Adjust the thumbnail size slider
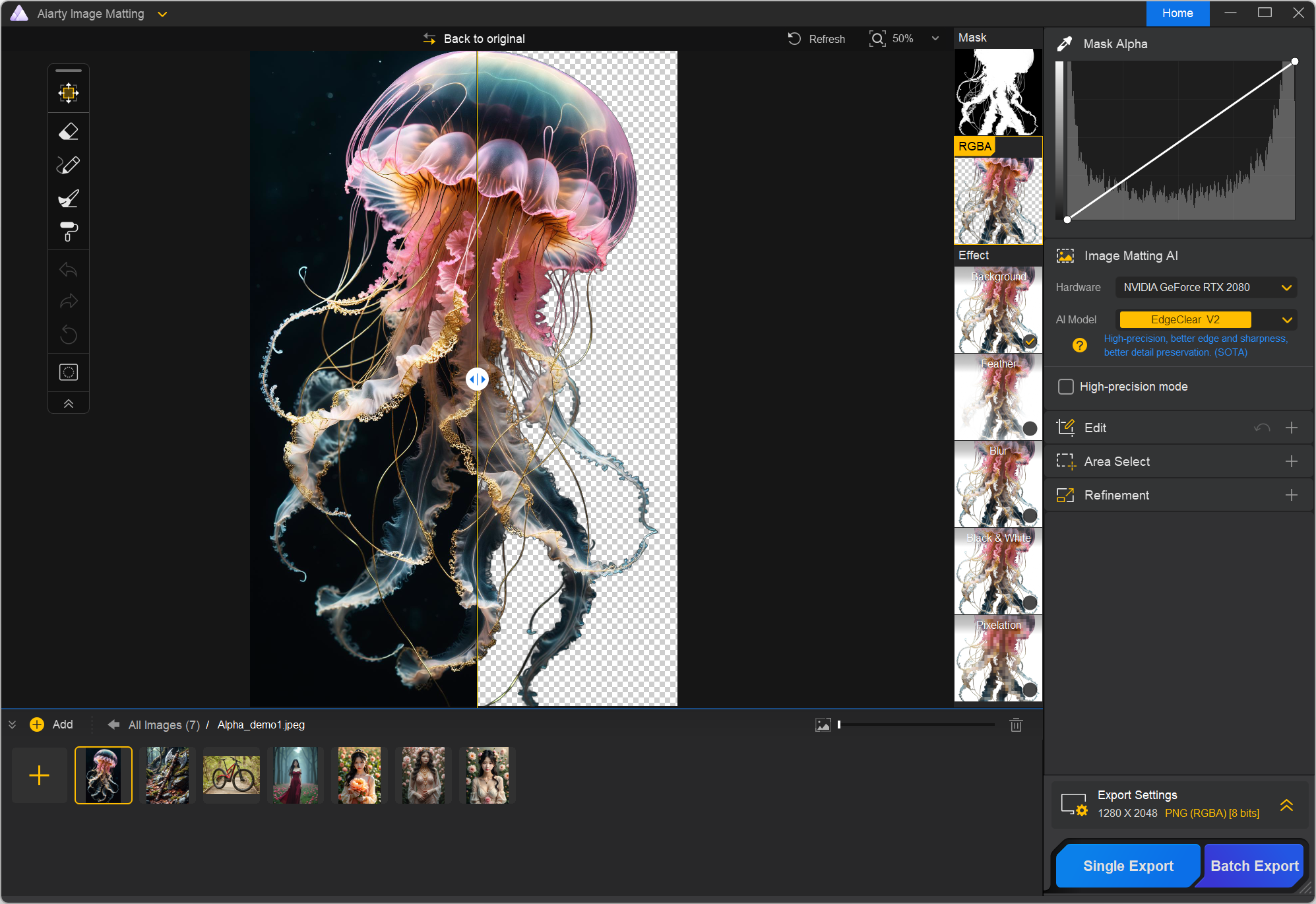 coord(839,725)
